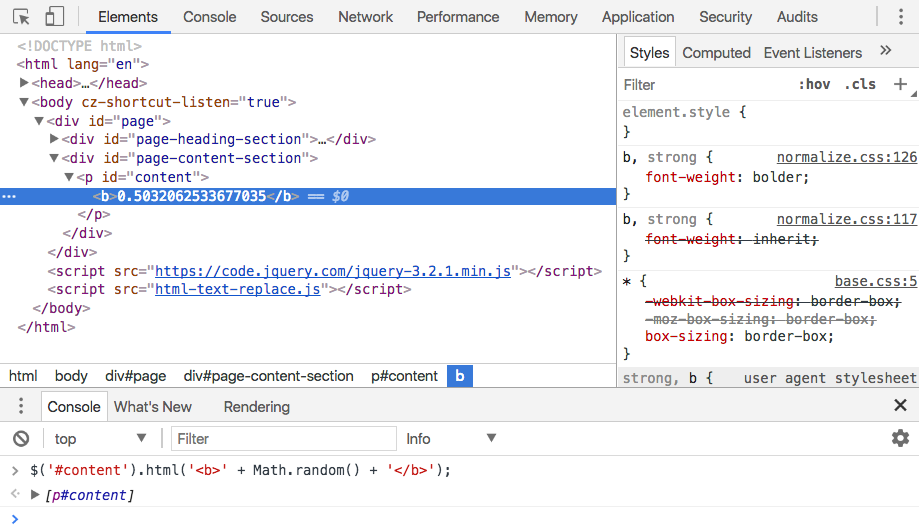The height and width of the screenshot is (530, 919).
Task: Switch to the Console panel tab
Action: pyautogui.click(x=209, y=17)
